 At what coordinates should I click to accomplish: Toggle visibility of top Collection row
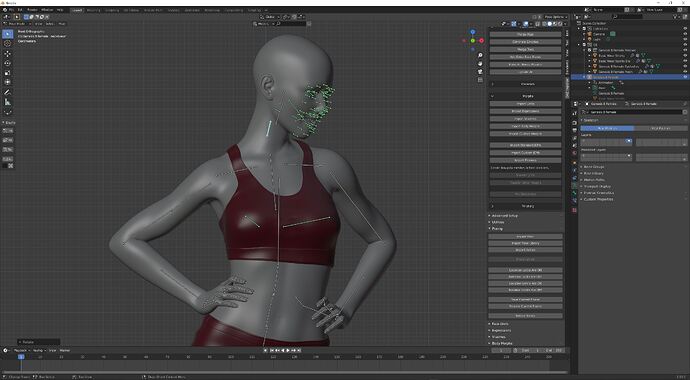click(685, 29)
